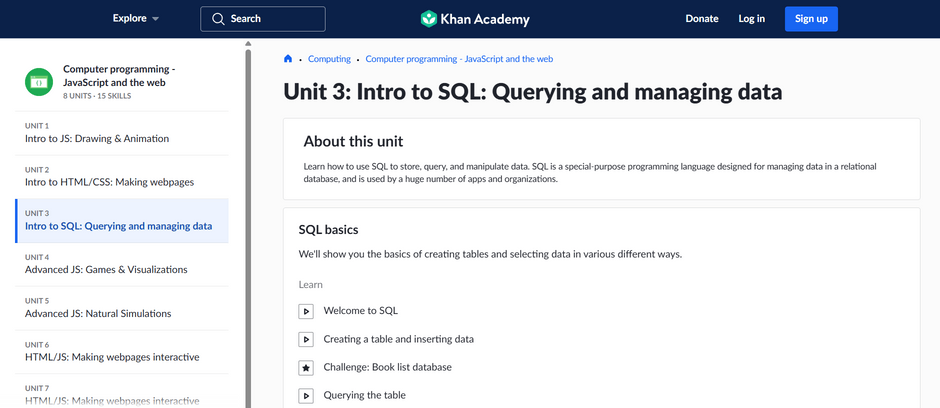Click the sidebar vertical scrollbar
The image size is (940, 408).
(248, 200)
